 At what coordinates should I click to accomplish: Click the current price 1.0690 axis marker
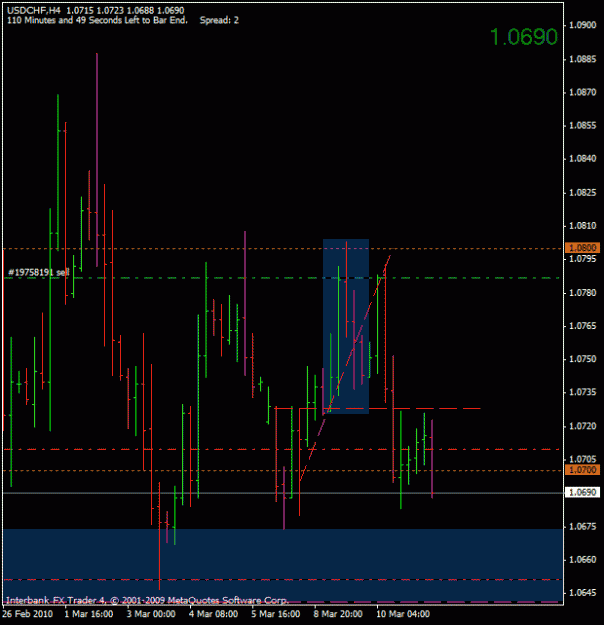coord(582,493)
